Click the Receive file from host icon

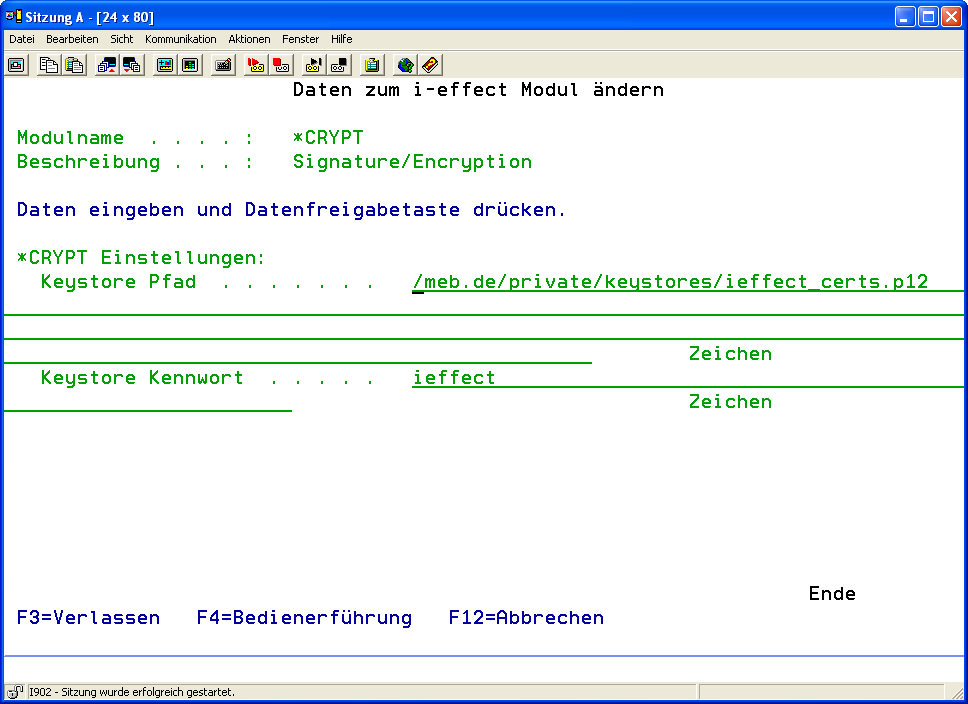132,65
